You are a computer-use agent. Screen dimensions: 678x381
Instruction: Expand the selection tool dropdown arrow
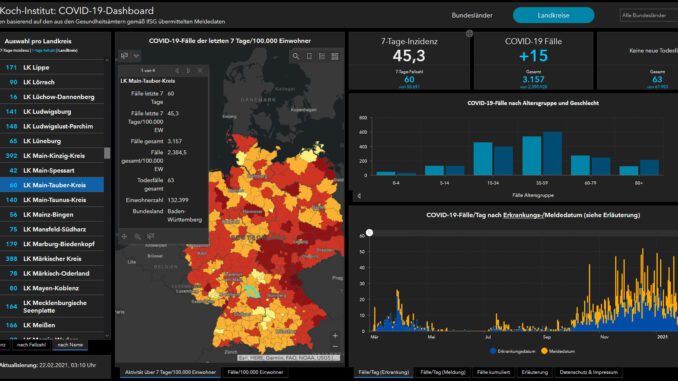coord(136,56)
